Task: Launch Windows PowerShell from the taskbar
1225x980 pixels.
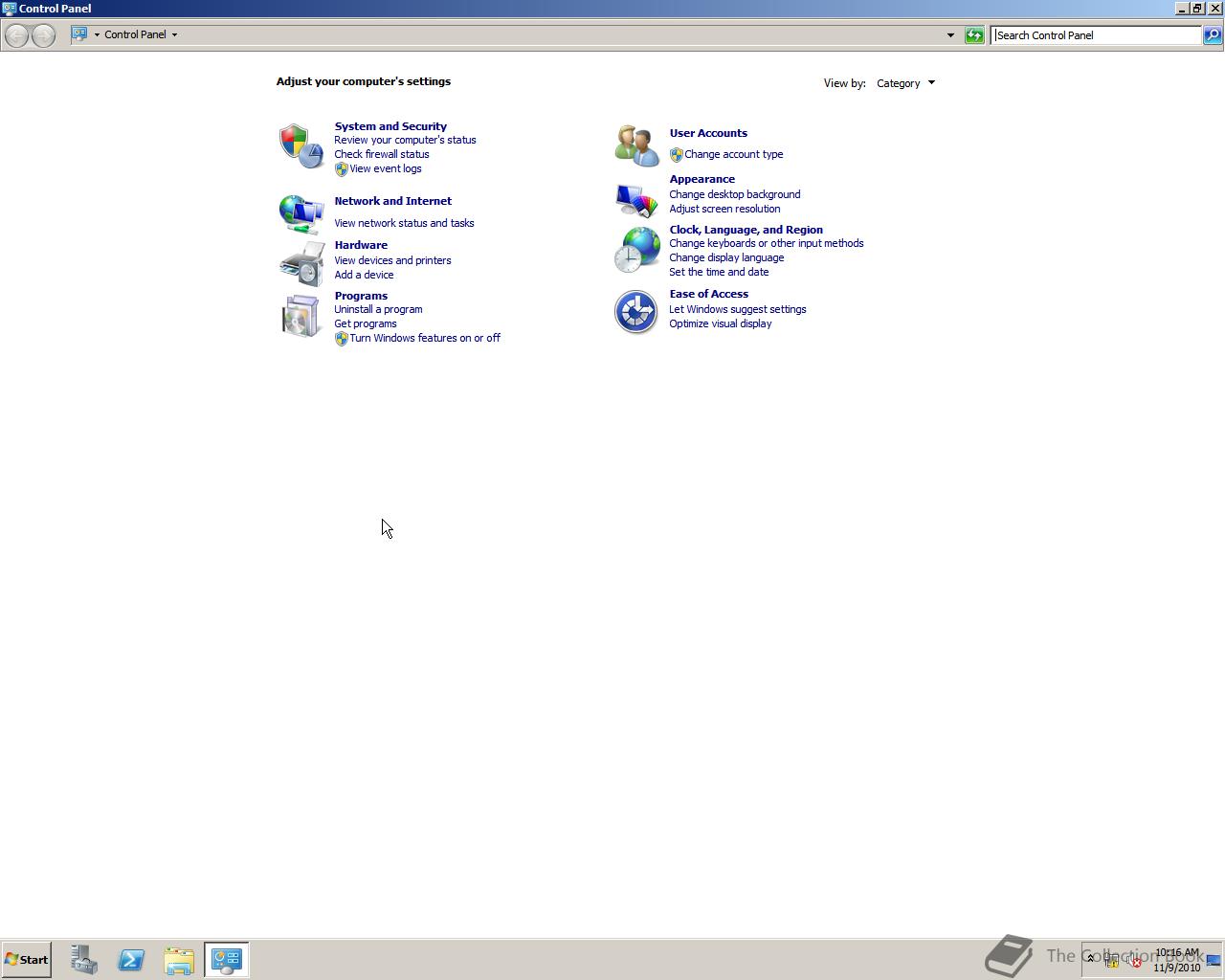Action: coord(131,960)
